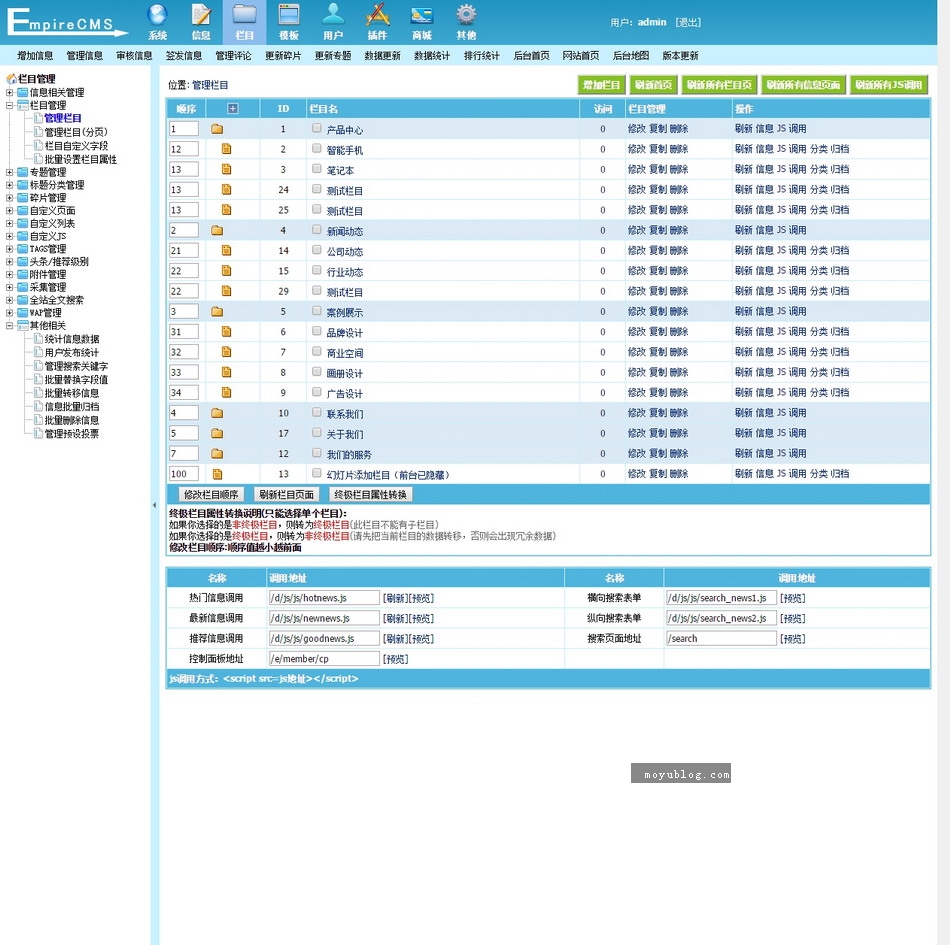Collapse the sidebar with the arrow handle
Viewport: 950px width, 945px height.
click(154, 505)
